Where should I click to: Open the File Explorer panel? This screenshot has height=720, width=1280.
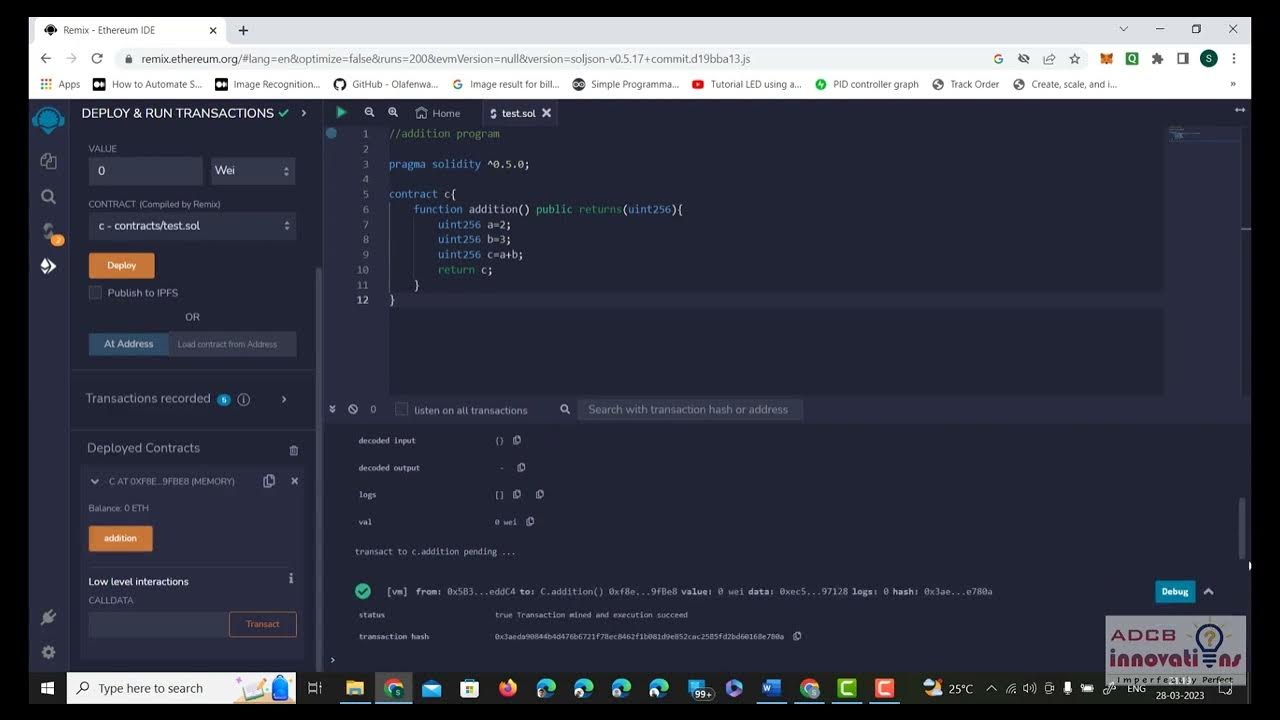tap(48, 160)
